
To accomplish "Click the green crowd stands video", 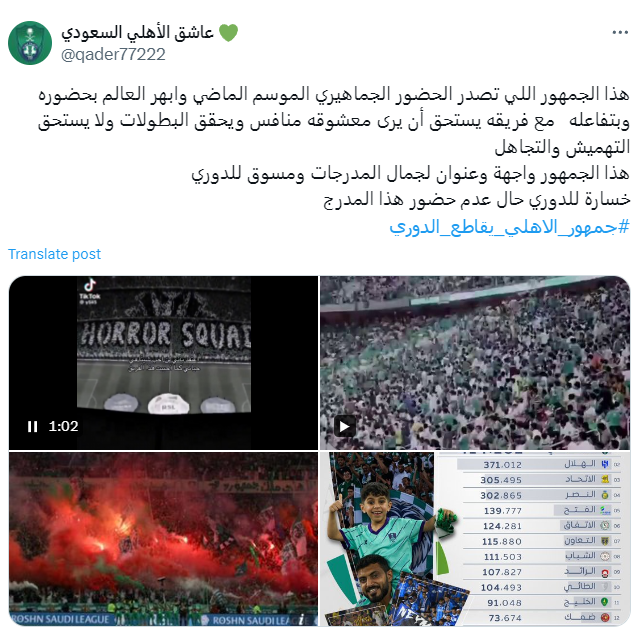I will pos(475,363).
